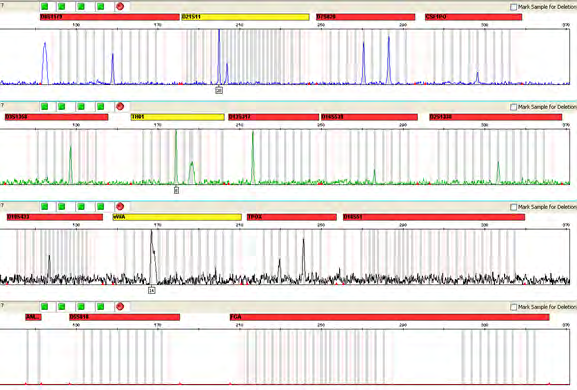Click allele label box under TH01 peak

pos(176,190)
